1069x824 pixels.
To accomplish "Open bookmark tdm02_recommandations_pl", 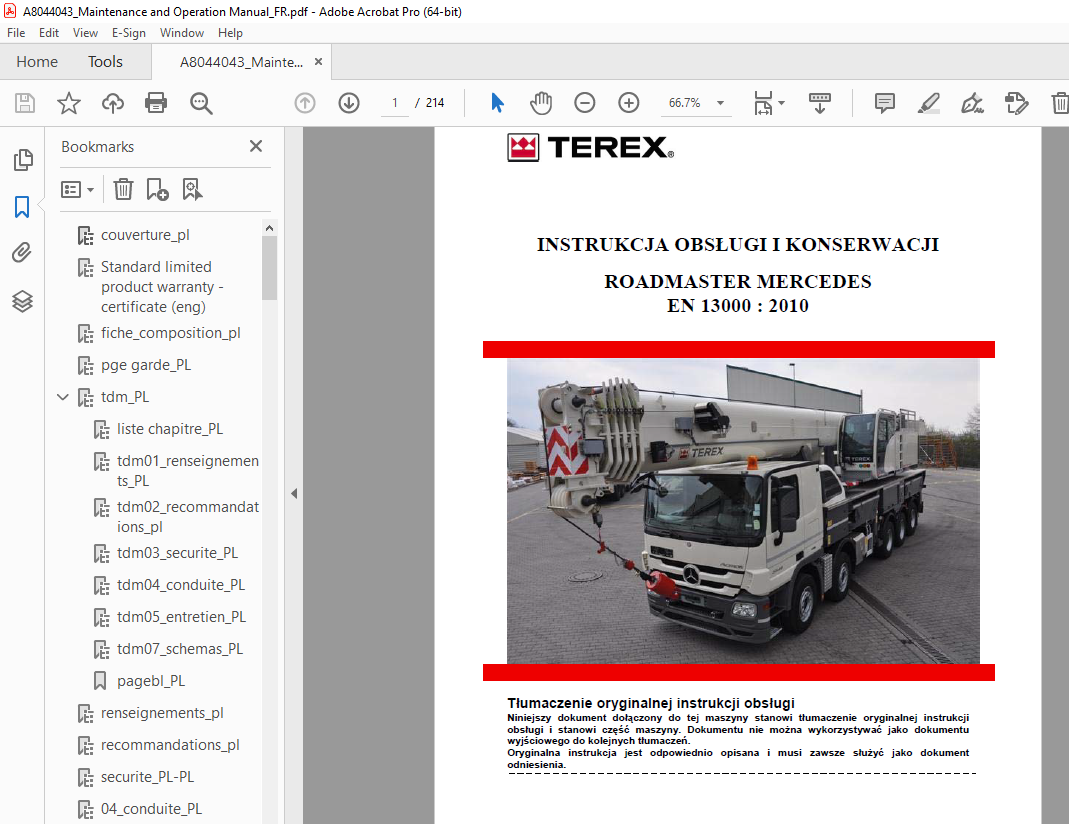I will tap(187, 517).
